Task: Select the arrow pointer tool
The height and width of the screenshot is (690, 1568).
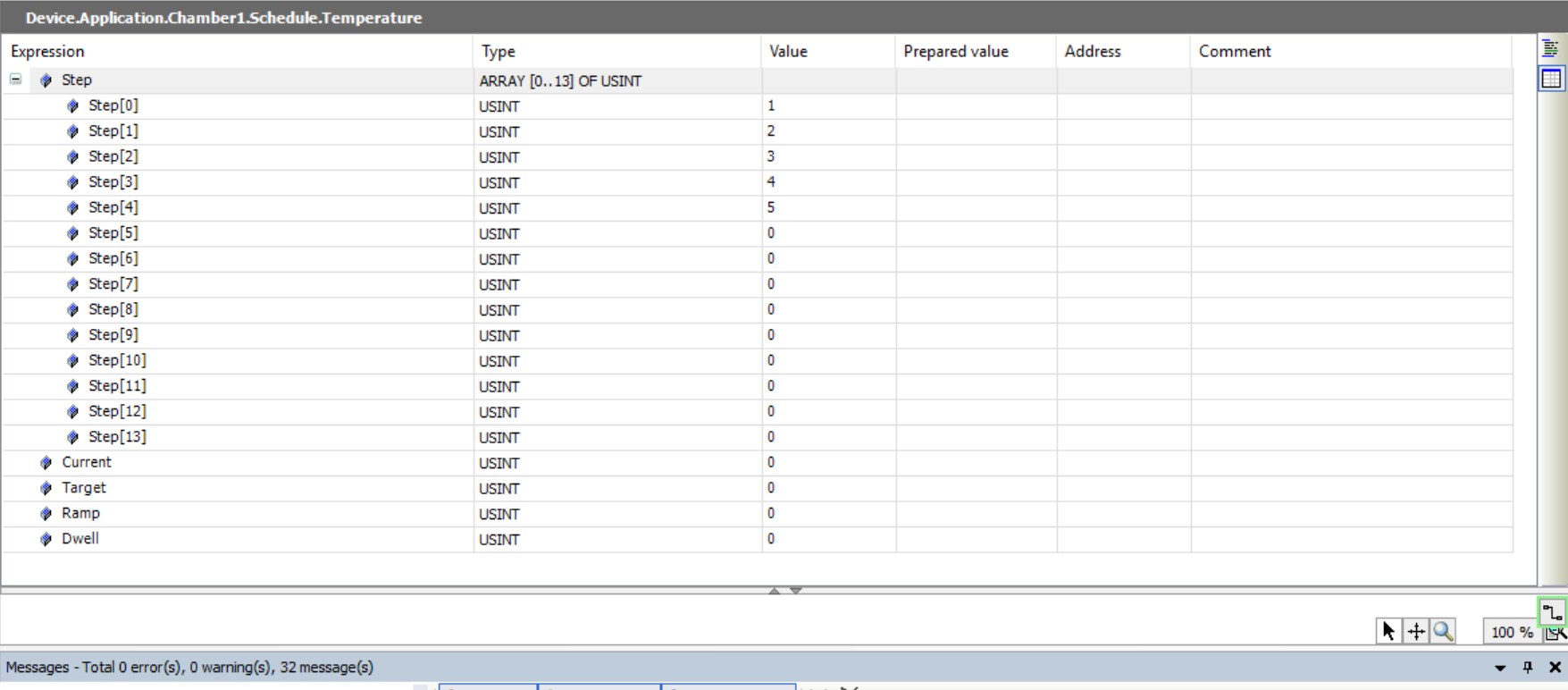Action: coord(1388,631)
